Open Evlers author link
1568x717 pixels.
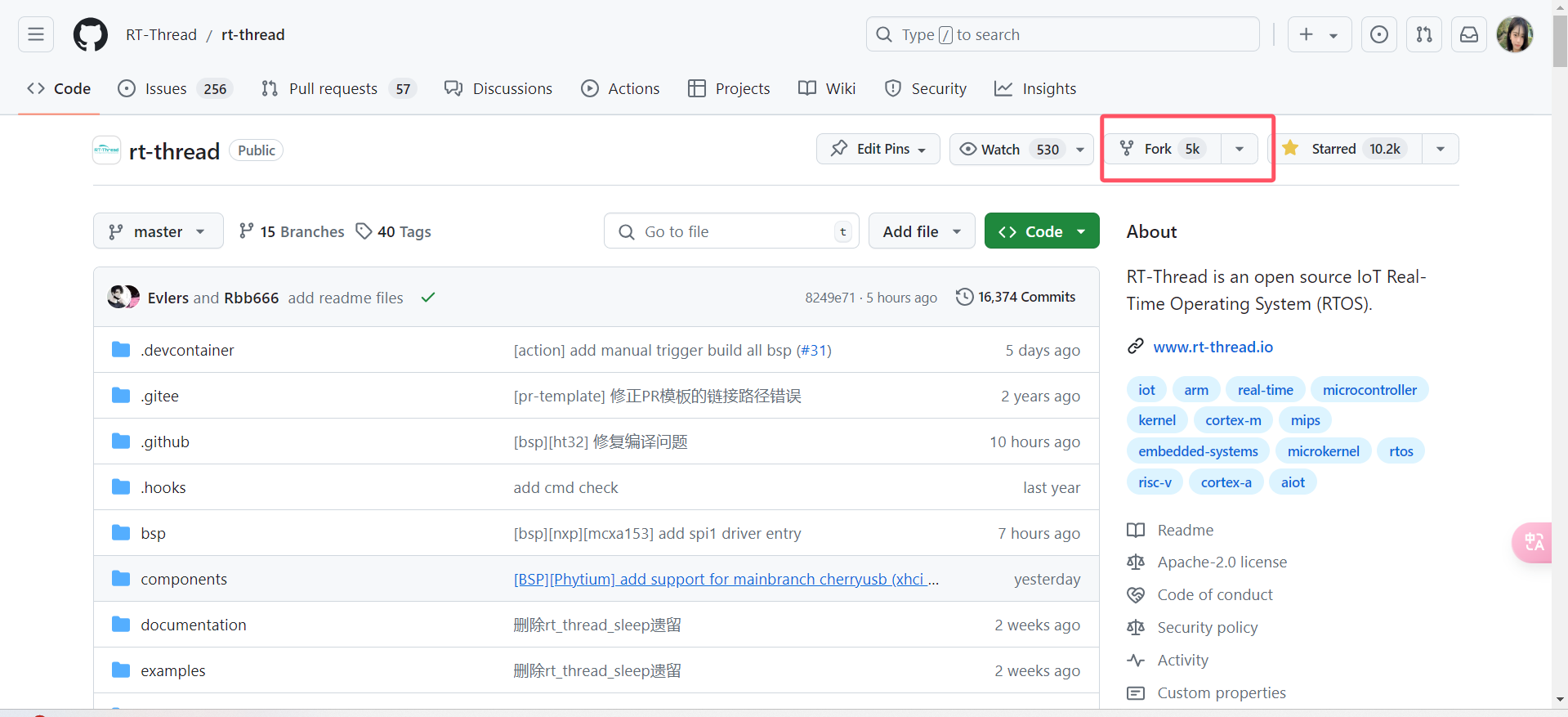[168, 298]
